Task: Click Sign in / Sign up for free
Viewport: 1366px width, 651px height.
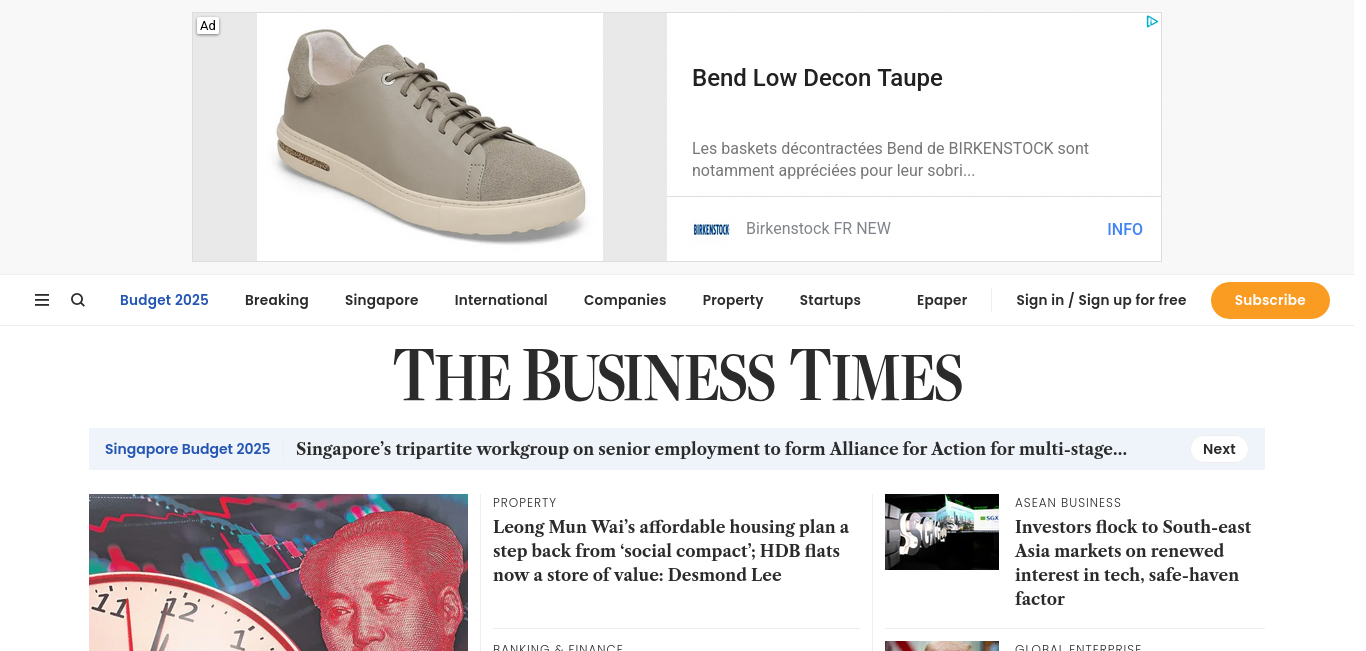Action: point(1101,300)
